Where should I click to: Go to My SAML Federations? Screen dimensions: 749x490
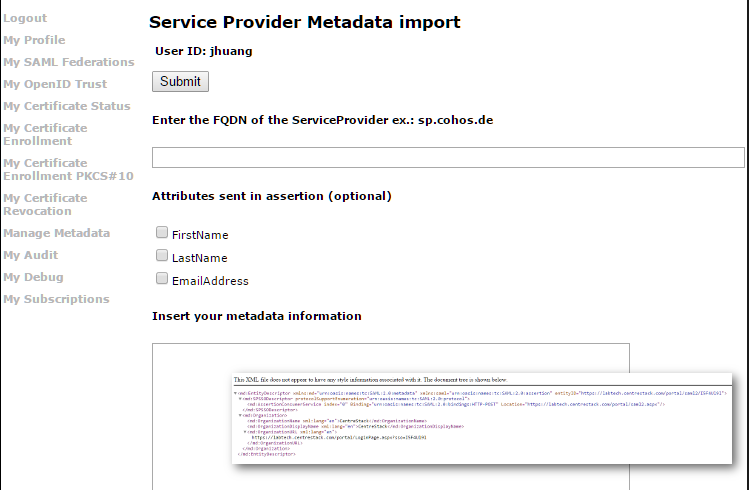click(69, 62)
